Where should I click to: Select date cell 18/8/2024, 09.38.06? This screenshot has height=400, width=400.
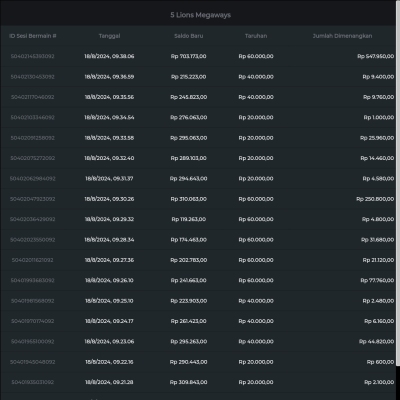click(x=109, y=56)
